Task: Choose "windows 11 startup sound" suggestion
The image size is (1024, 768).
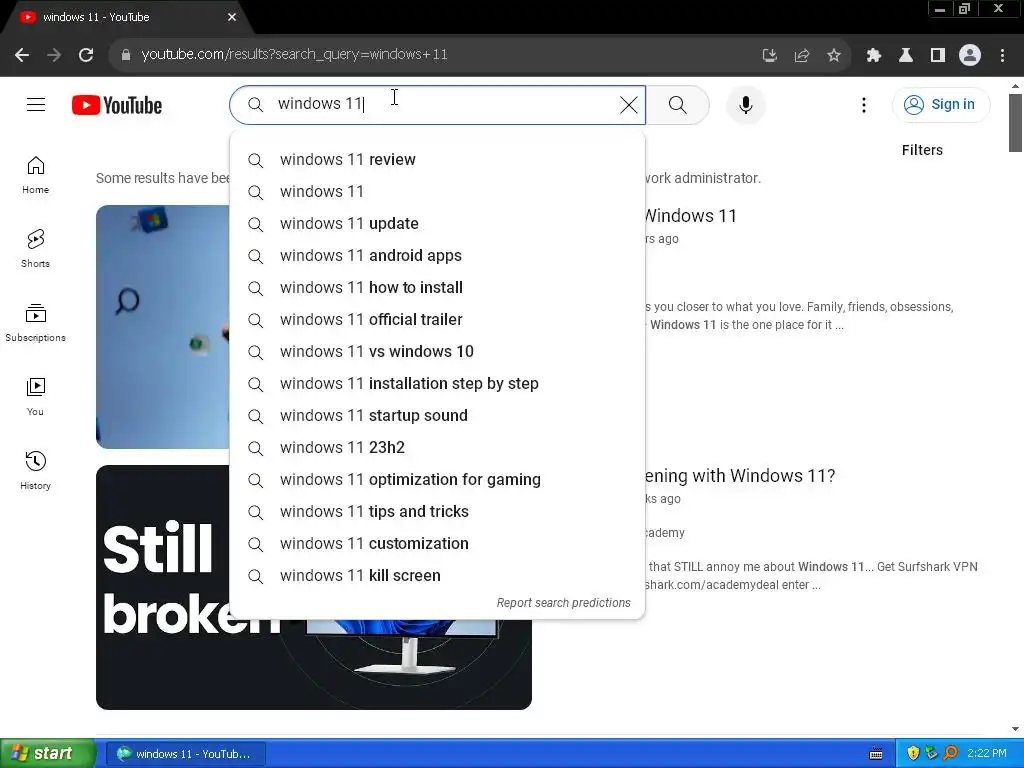Action: (x=438, y=416)
